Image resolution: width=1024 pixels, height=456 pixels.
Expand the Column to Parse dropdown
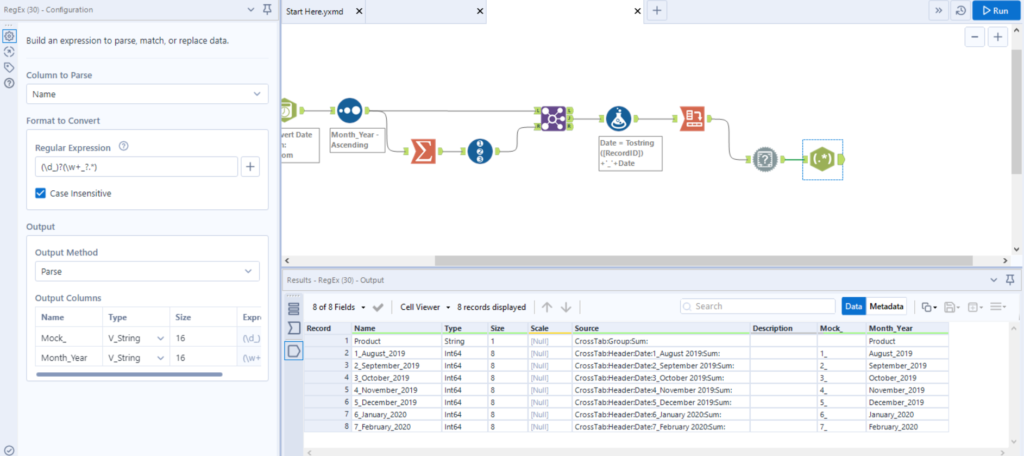pos(147,94)
